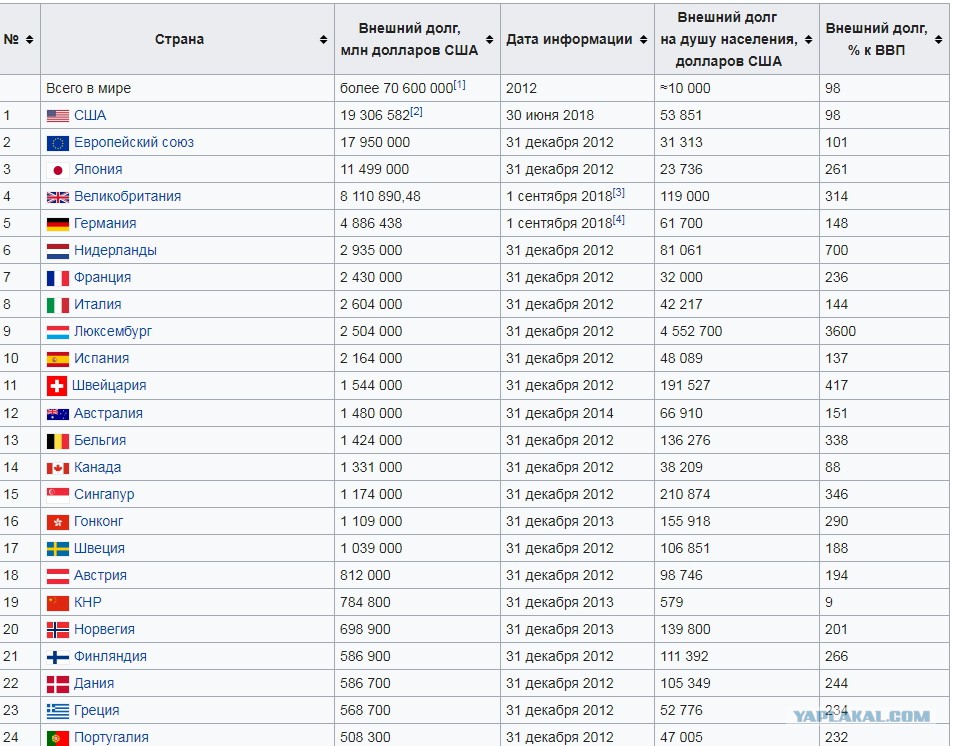Sort by Дата информации column arrows
Viewport: 956px width, 746px height.
coord(643,40)
